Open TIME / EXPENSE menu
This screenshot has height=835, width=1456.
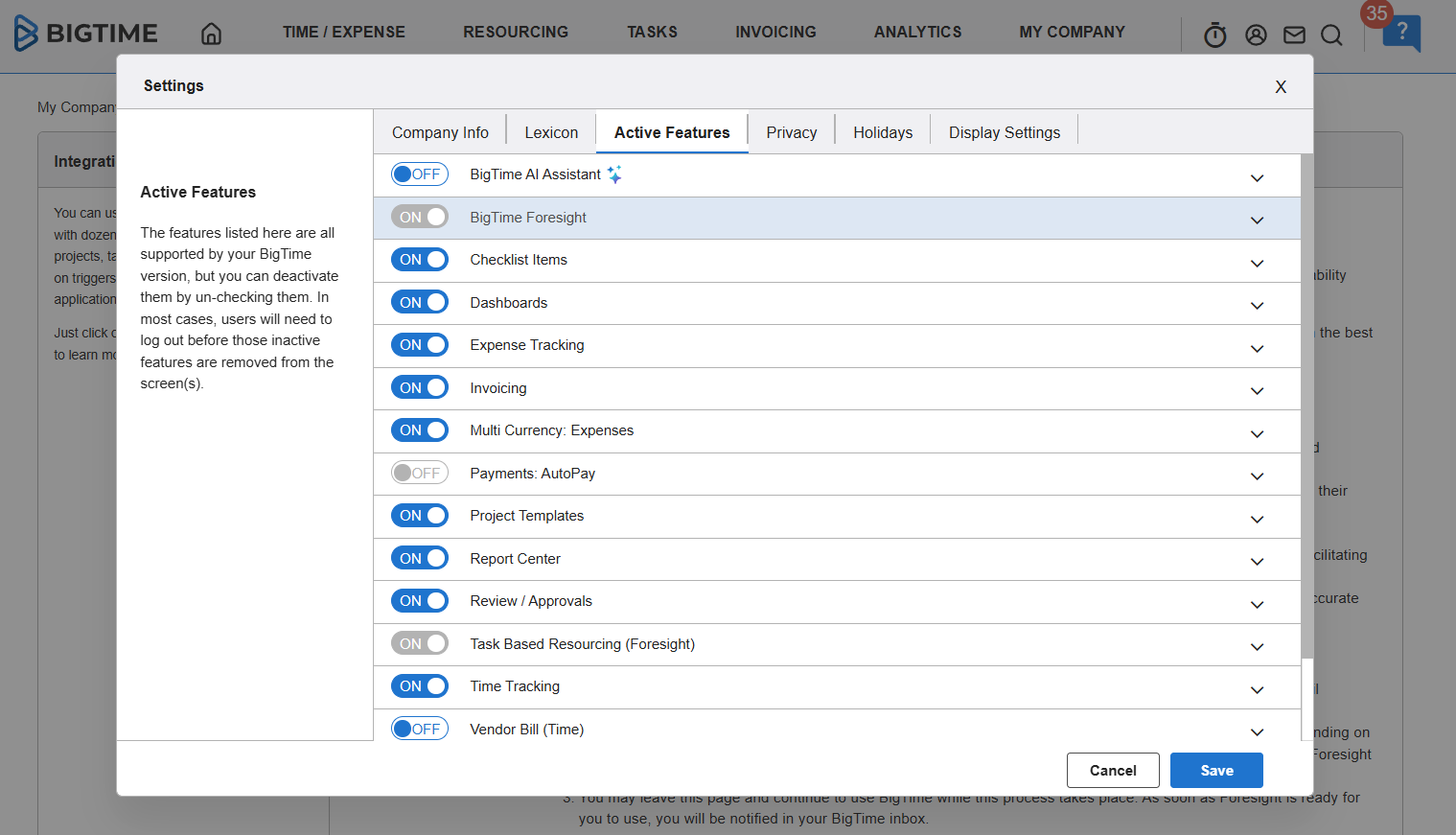click(344, 33)
